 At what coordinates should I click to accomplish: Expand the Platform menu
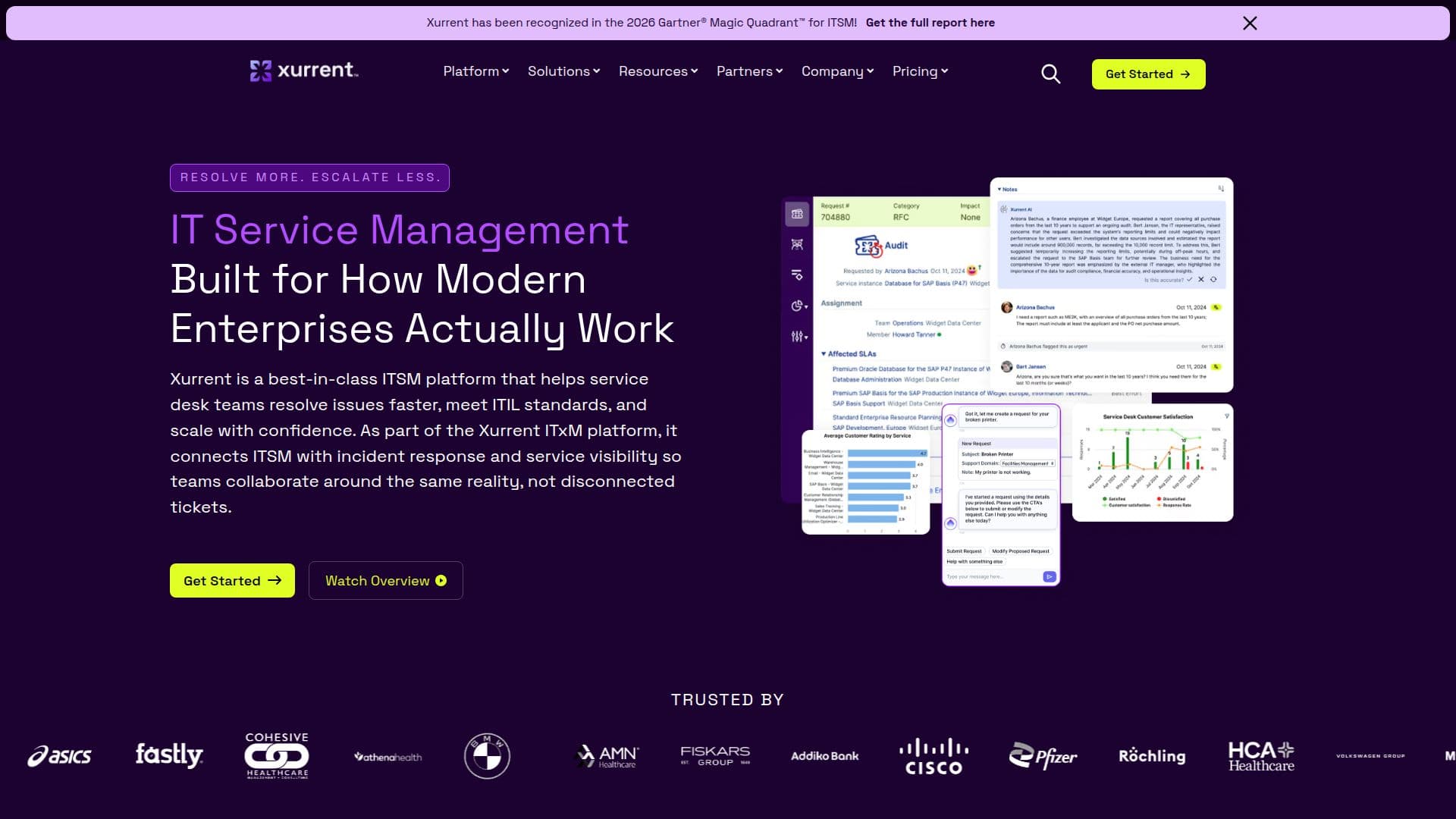[x=476, y=71]
